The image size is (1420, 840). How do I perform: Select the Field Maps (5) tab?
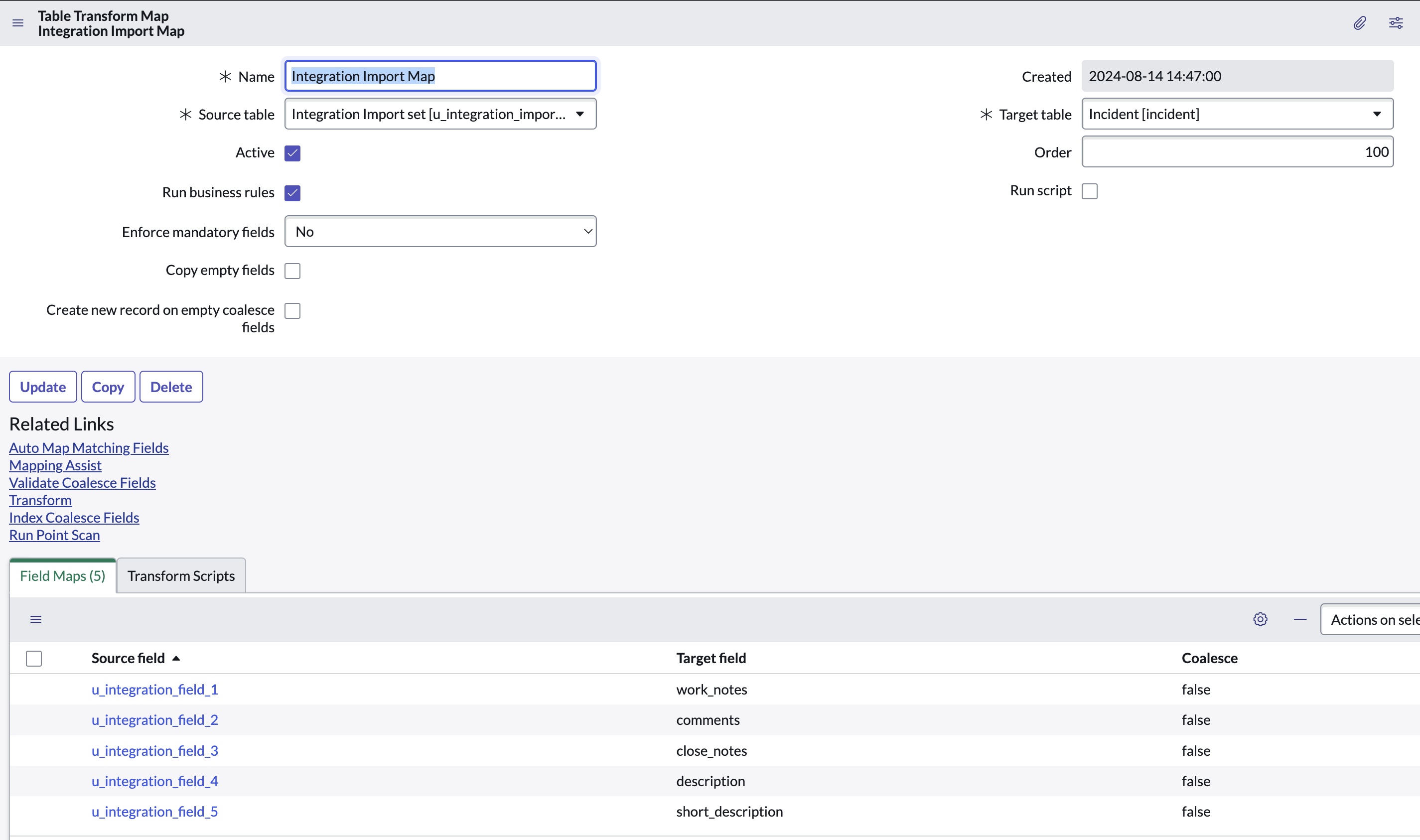[63, 575]
